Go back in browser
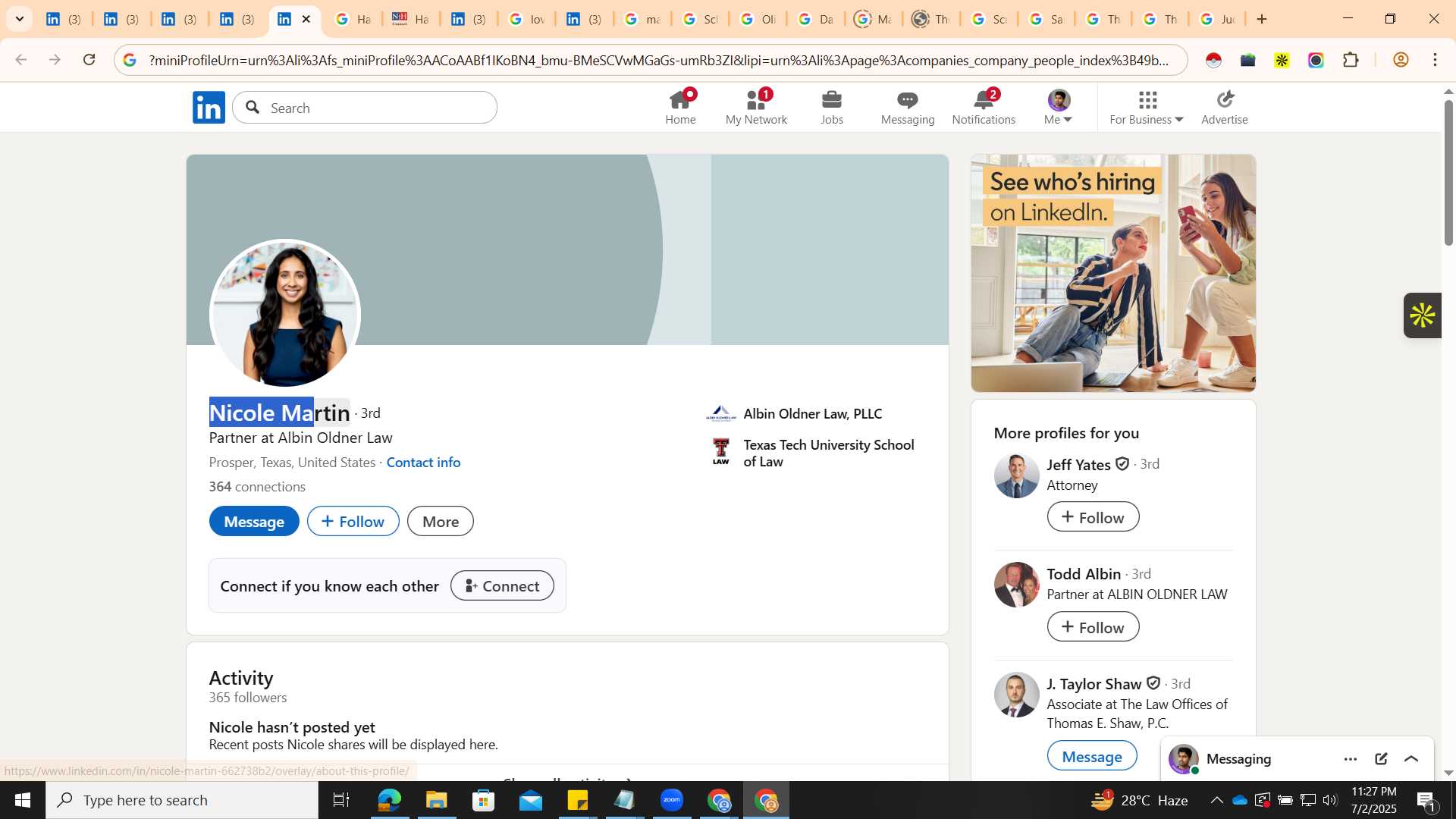 pyautogui.click(x=21, y=60)
